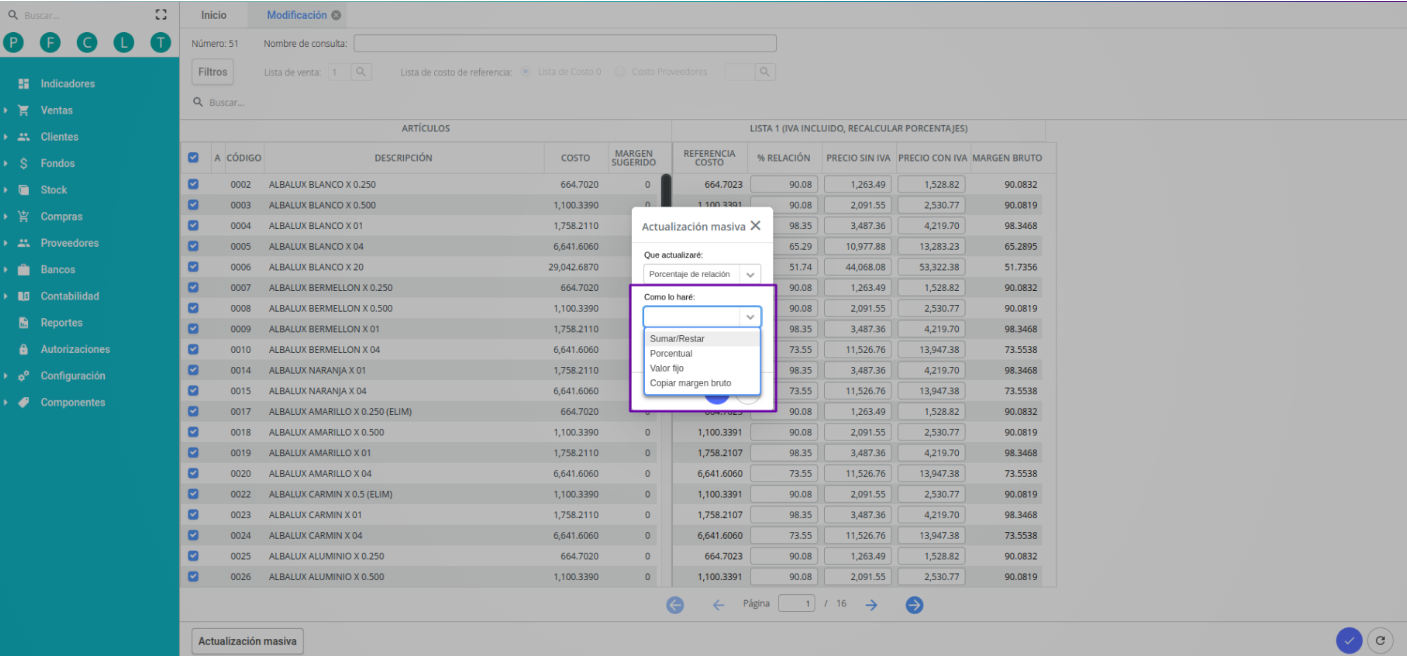Expand the Bancos menu arrow
Image resolution: width=1407 pixels, height=656 pixels.
tap(6, 269)
